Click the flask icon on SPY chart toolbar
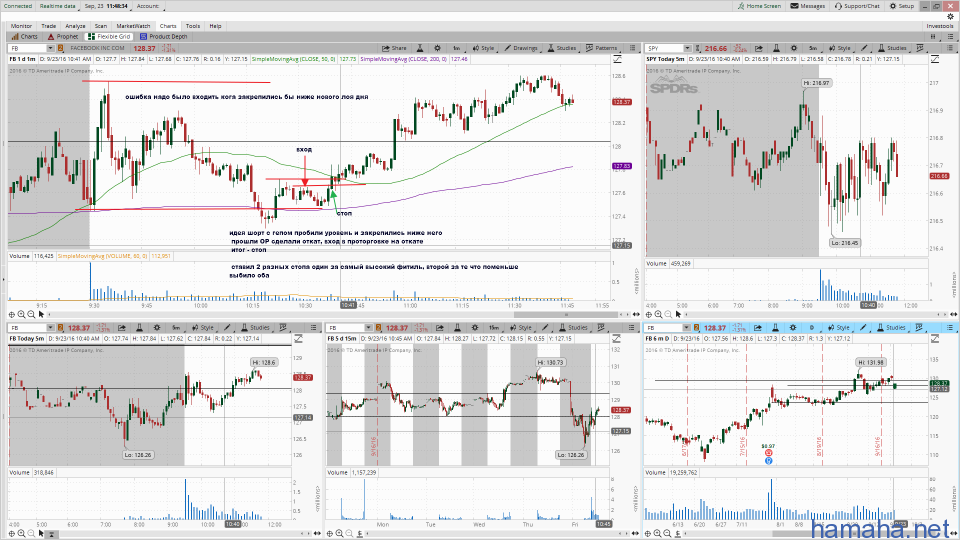Viewport: 960px width, 540px height. [776, 48]
